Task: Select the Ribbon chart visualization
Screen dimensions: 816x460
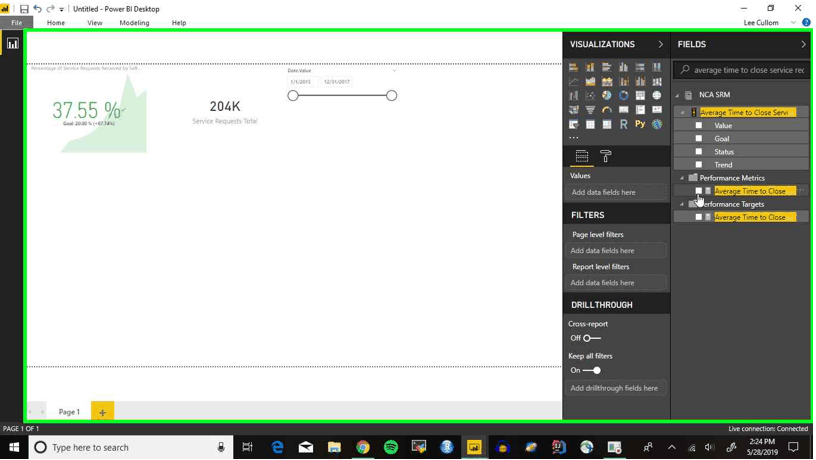Action: click(x=657, y=82)
